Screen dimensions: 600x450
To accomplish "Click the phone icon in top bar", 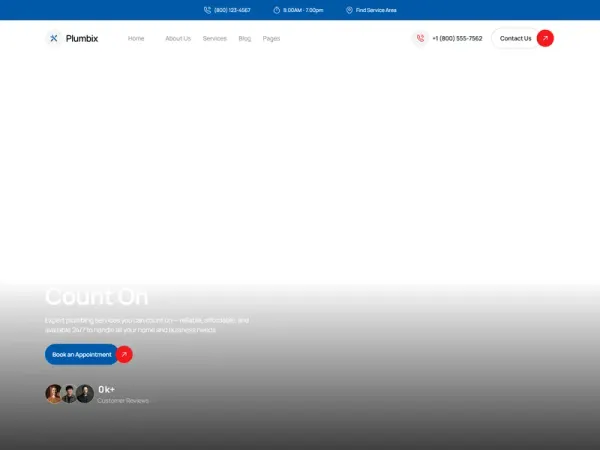I will pos(207,10).
